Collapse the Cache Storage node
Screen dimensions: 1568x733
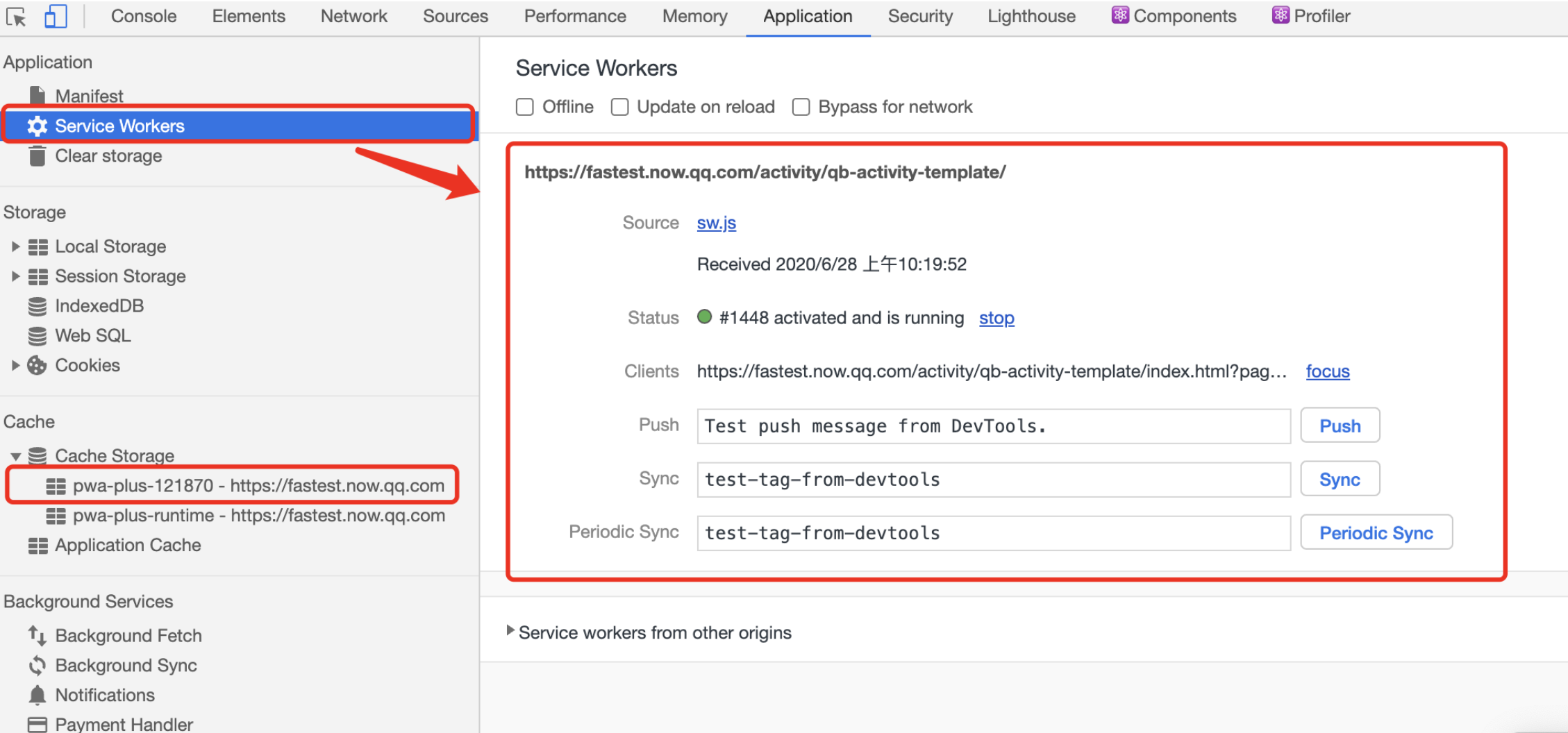(x=15, y=456)
